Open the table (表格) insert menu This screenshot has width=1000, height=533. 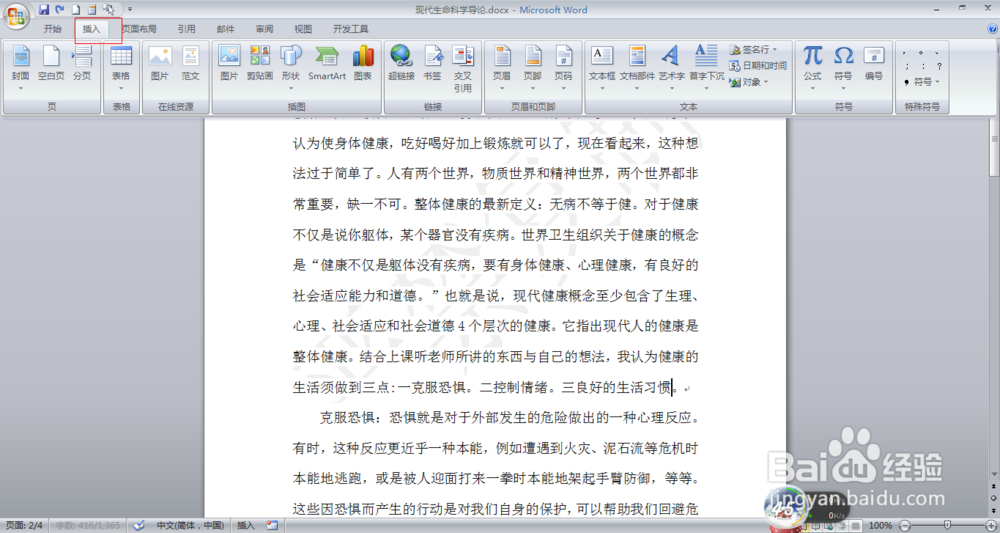(121, 64)
